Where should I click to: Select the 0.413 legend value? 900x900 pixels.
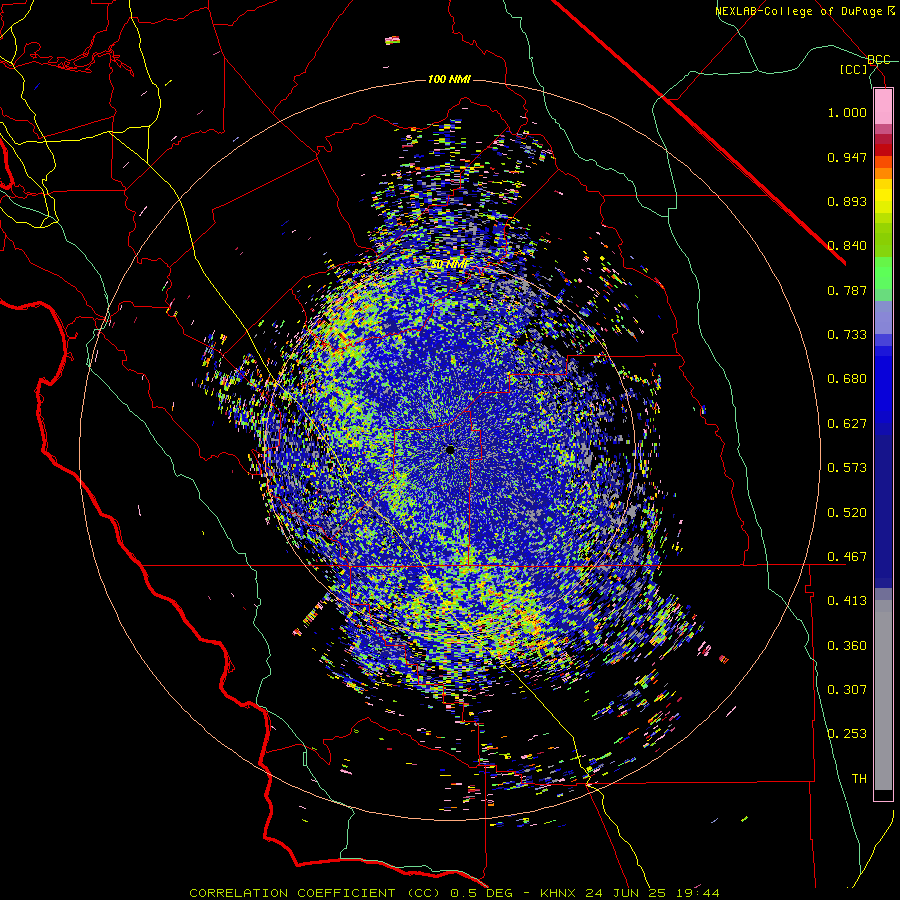[847, 601]
